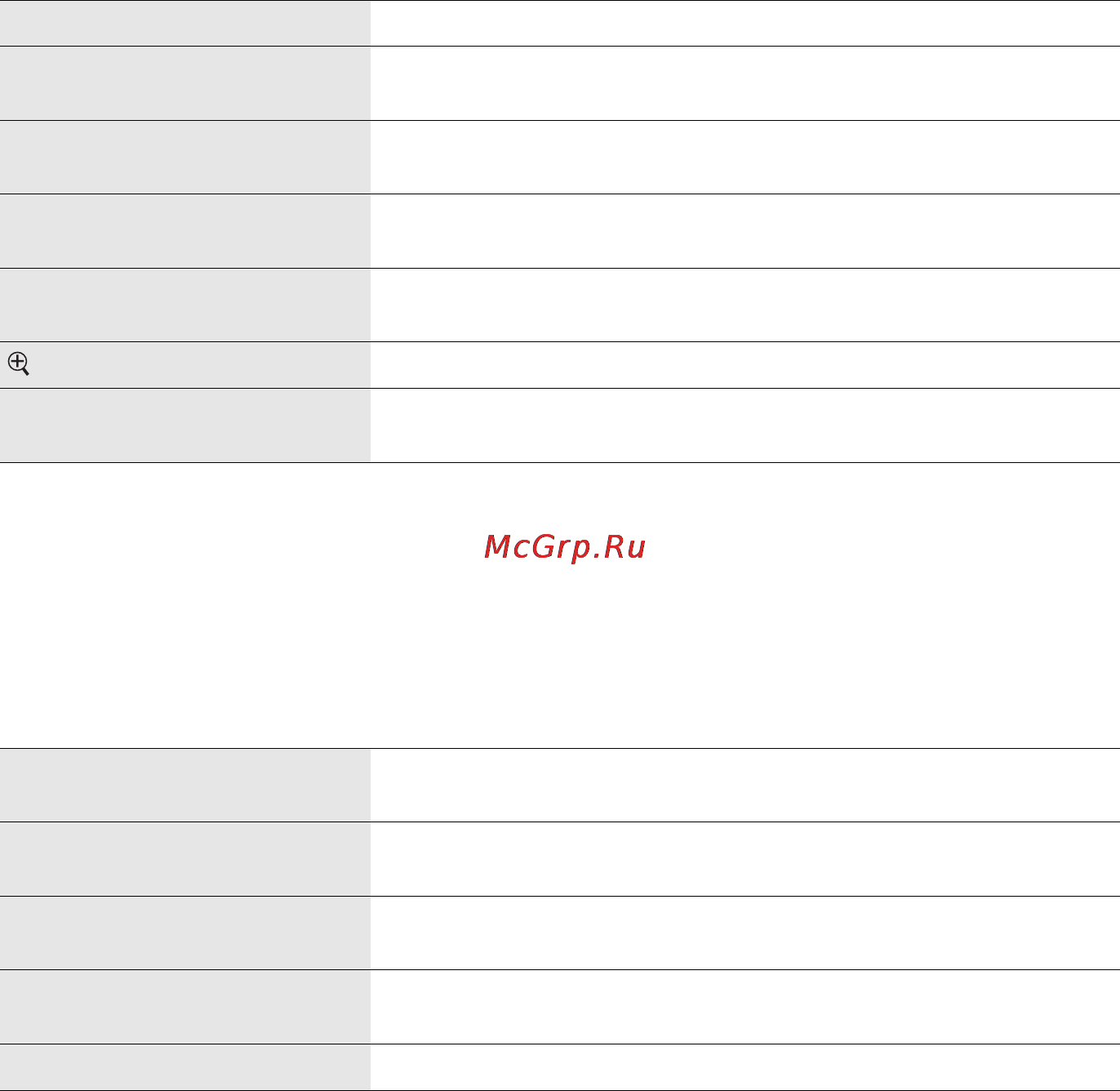Select second gray cell of the upper table
The height and width of the screenshot is (1091, 1120).
(185, 83)
